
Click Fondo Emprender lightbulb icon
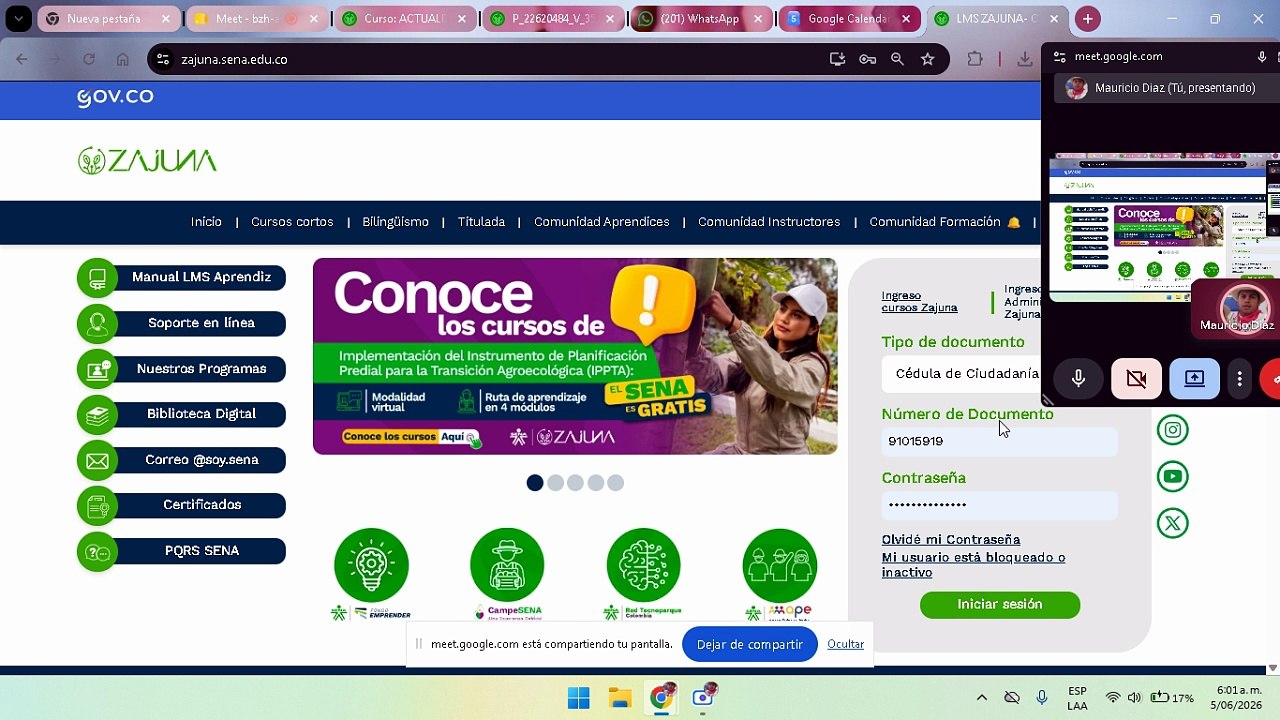(371, 565)
